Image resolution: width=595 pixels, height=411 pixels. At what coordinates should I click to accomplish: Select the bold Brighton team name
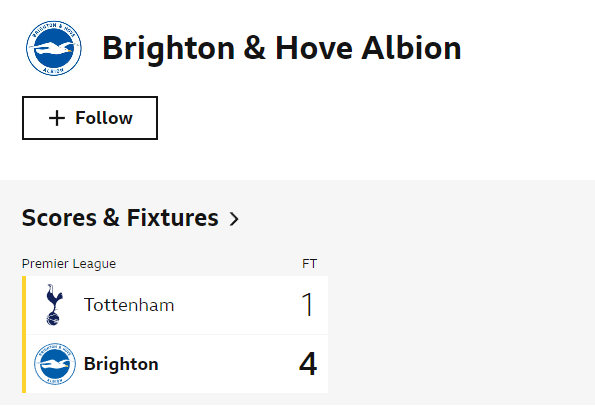click(121, 364)
